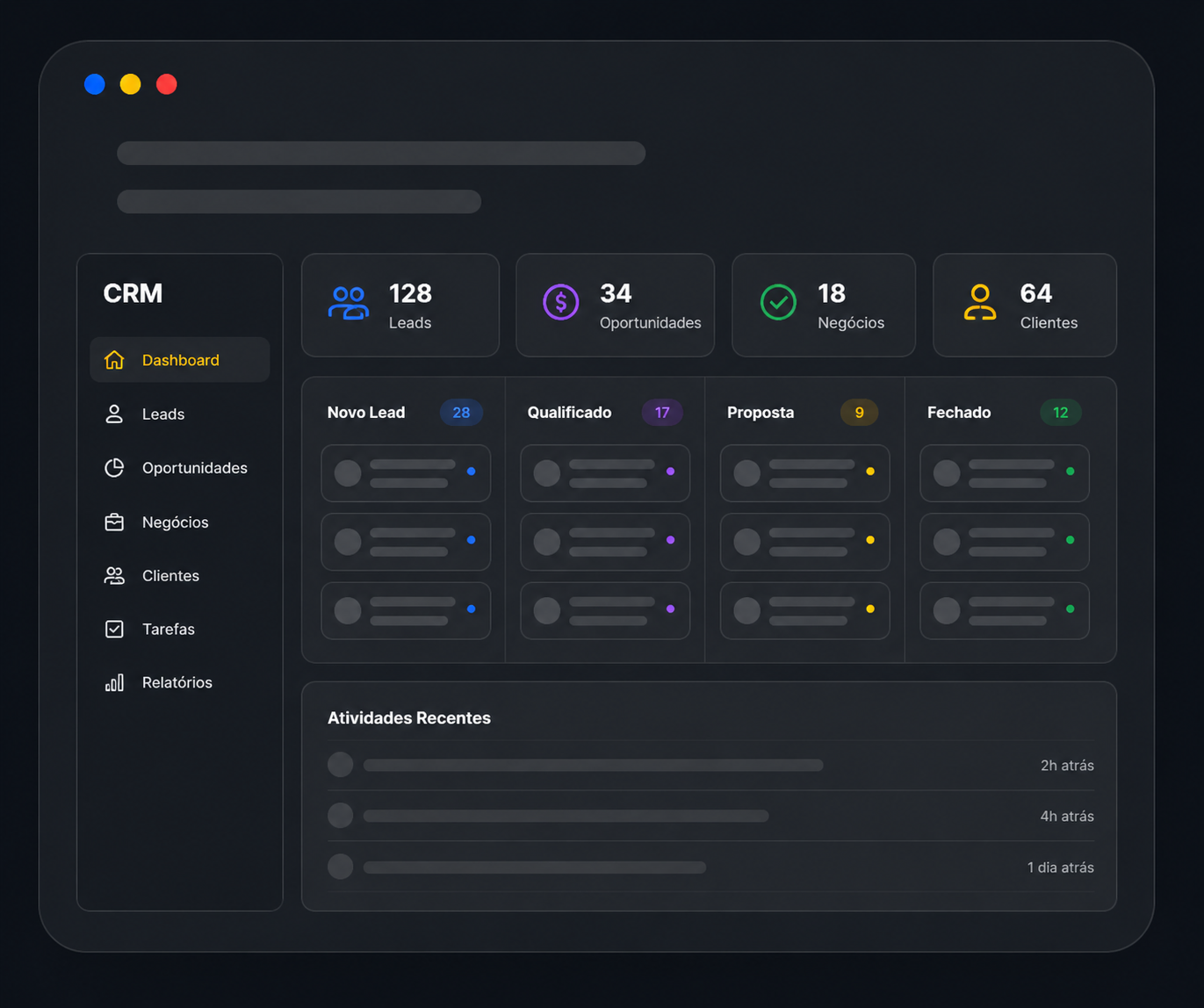The image size is (1204, 1008).
Task: Open the Dashboard menu item
Action: click(180, 359)
